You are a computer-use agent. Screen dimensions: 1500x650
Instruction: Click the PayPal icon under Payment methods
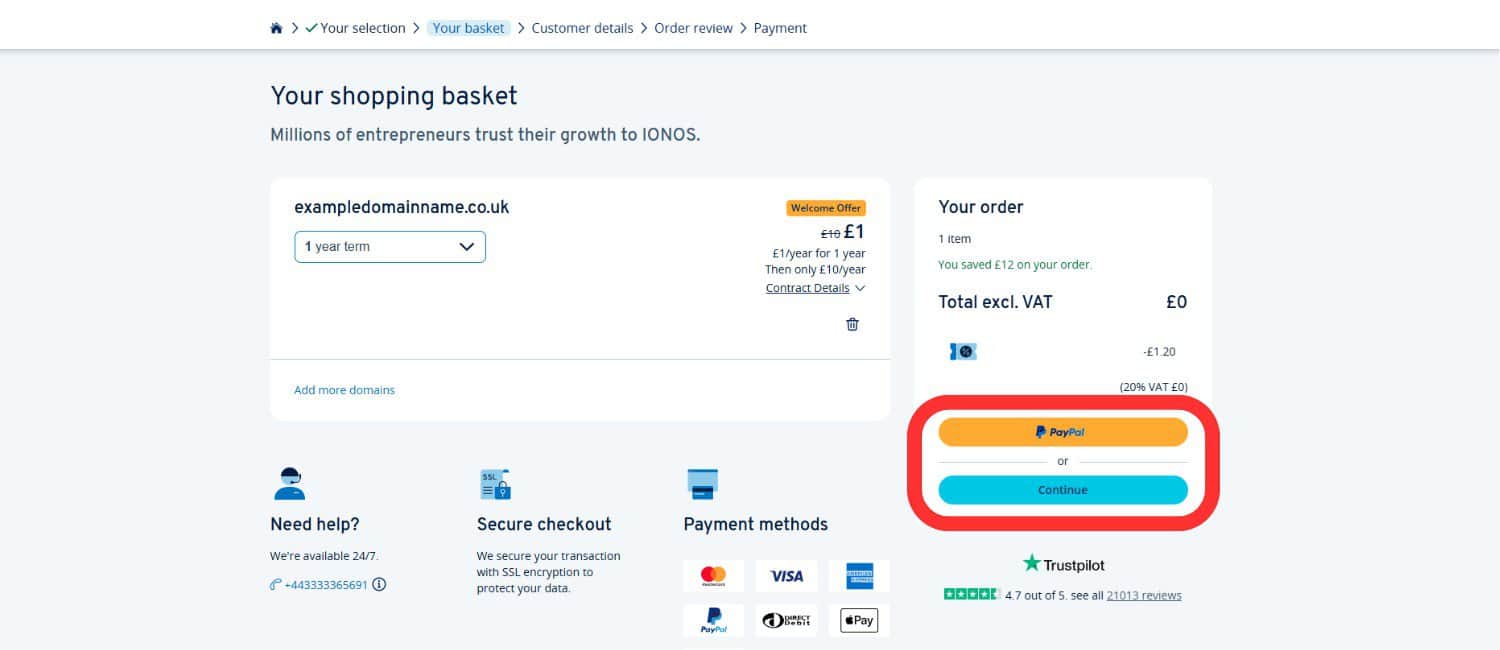713,619
